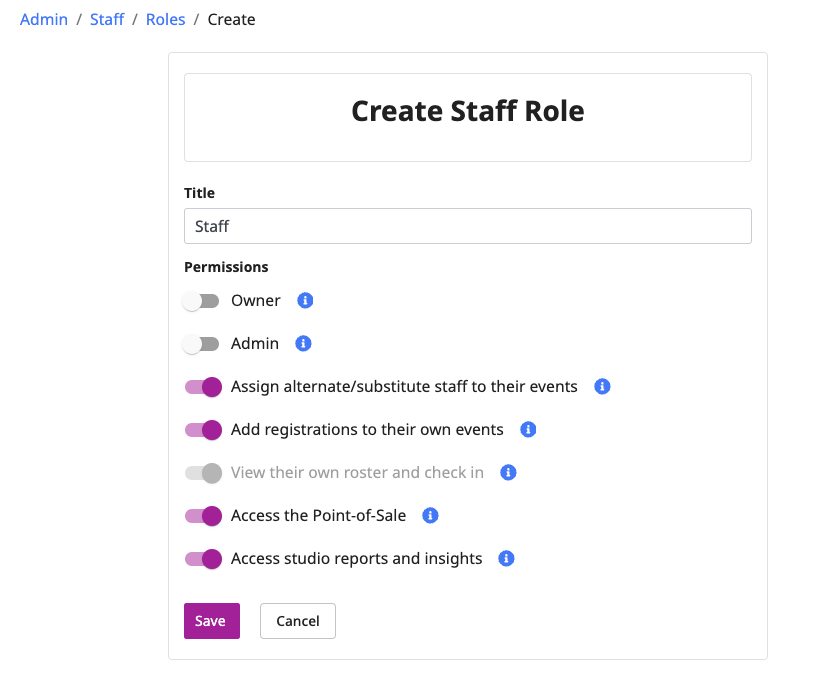The height and width of the screenshot is (685, 816).
Task: Disable assign alternate/substitute staff toggle
Action: pos(203,387)
